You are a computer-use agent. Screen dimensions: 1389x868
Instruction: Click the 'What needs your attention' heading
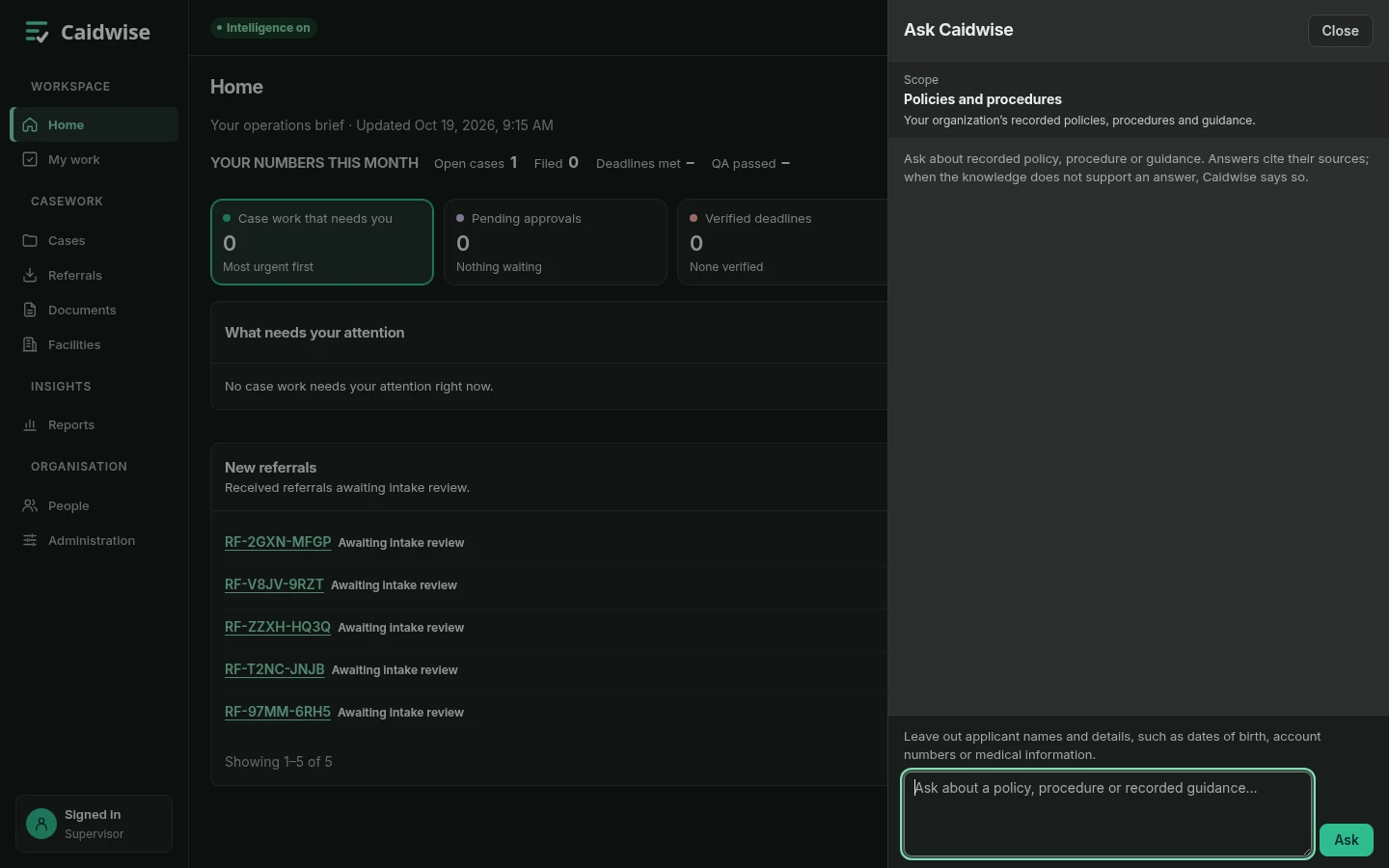pyautogui.click(x=314, y=333)
